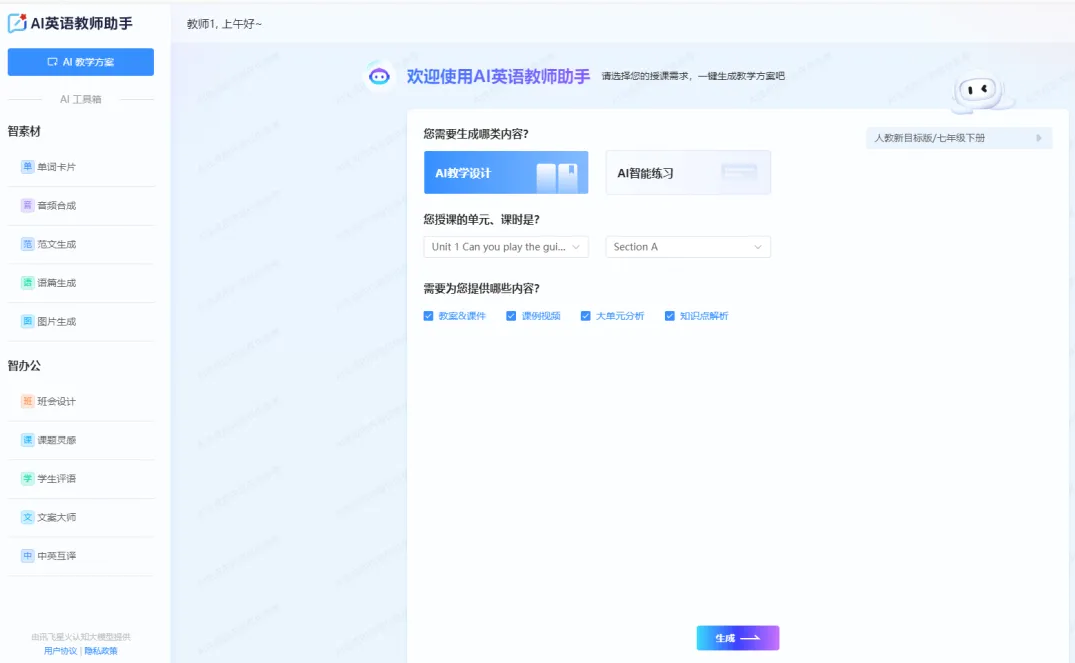The width and height of the screenshot is (1075, 663).
Task: Expand the 人教新目标版/七年级下册 textbook selector
Action: [x=958, y=138]
